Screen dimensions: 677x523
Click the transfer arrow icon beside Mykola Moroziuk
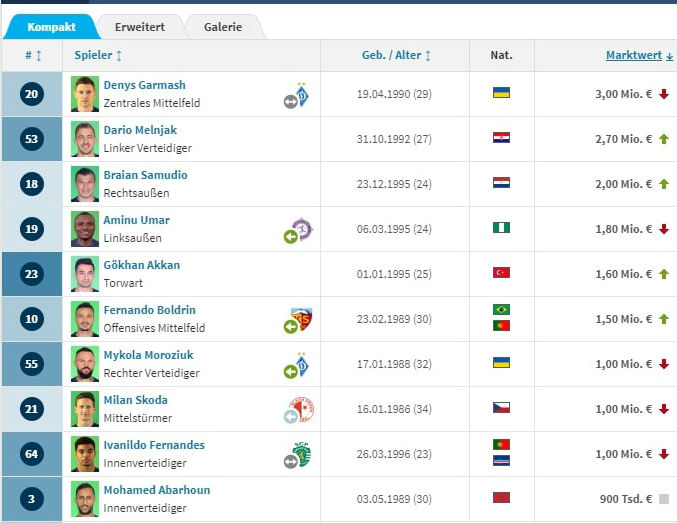pyautogui.click(x=291, y=371)
